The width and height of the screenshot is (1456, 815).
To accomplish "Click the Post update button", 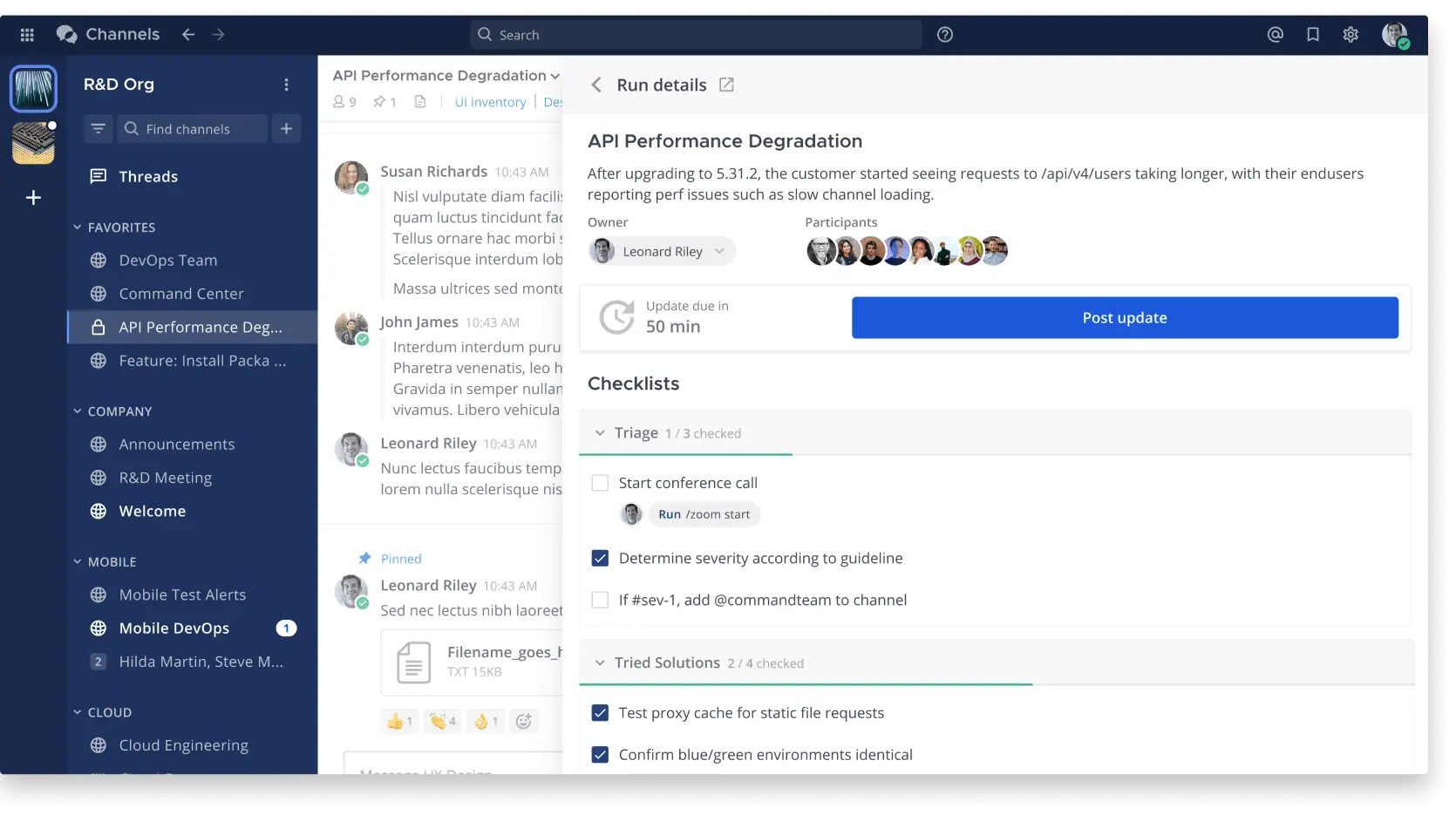I will pos(1124,318).
